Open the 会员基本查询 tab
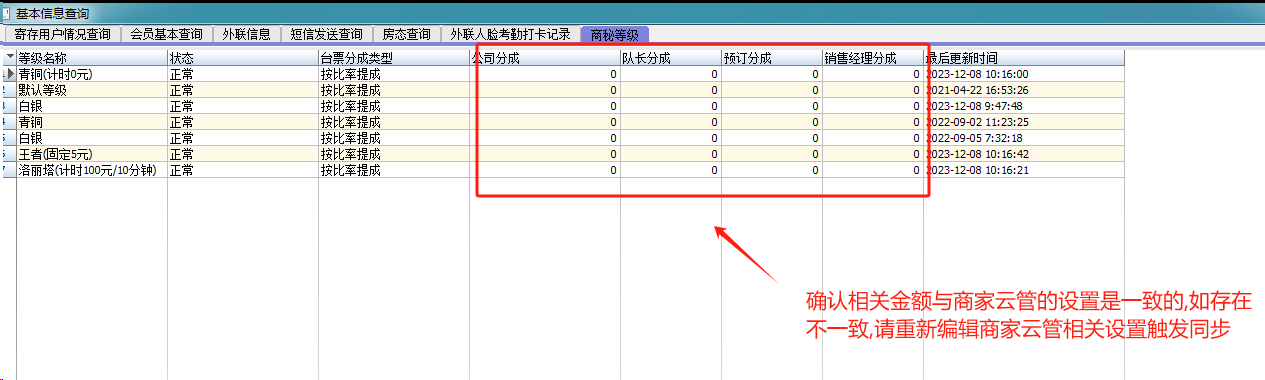 pos(167,34)
